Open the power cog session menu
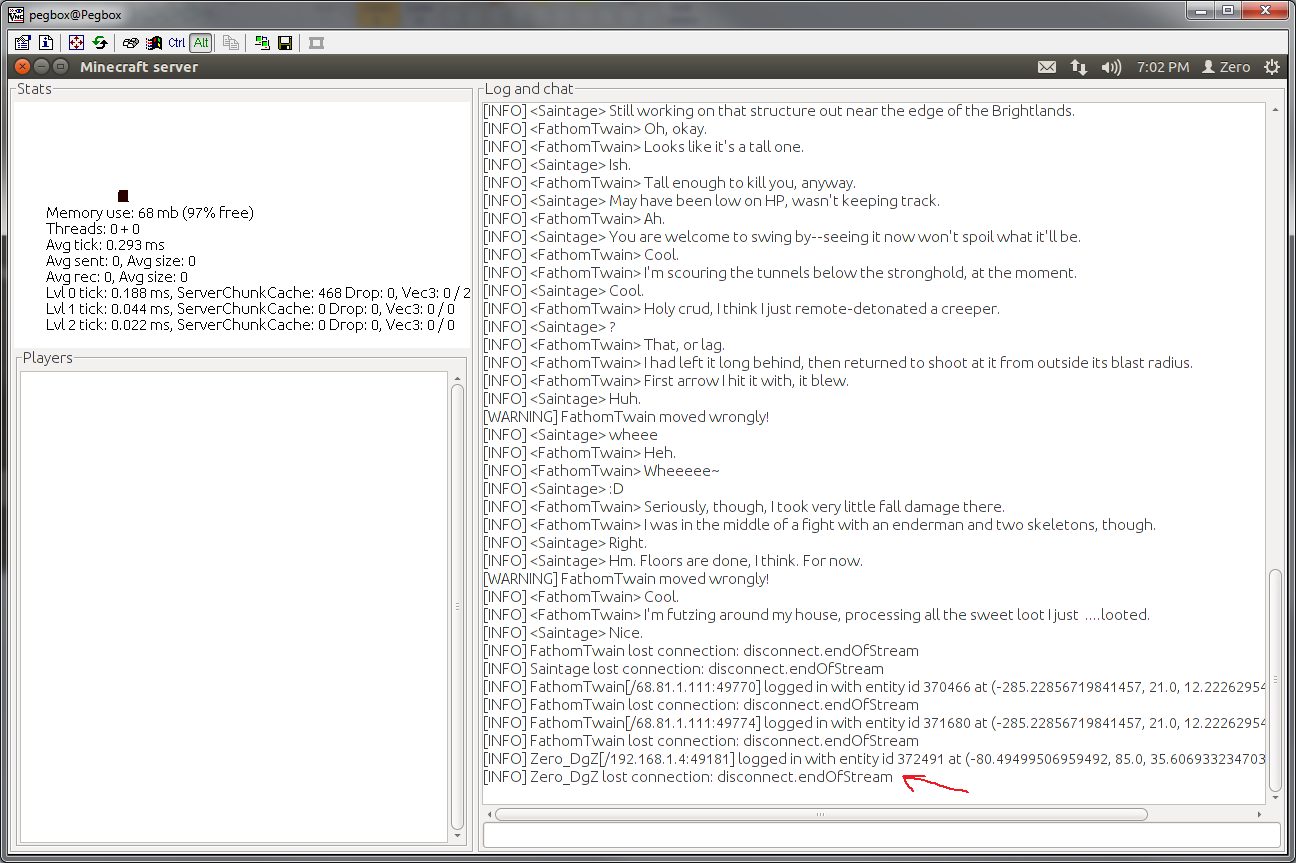 (1272, 67)
